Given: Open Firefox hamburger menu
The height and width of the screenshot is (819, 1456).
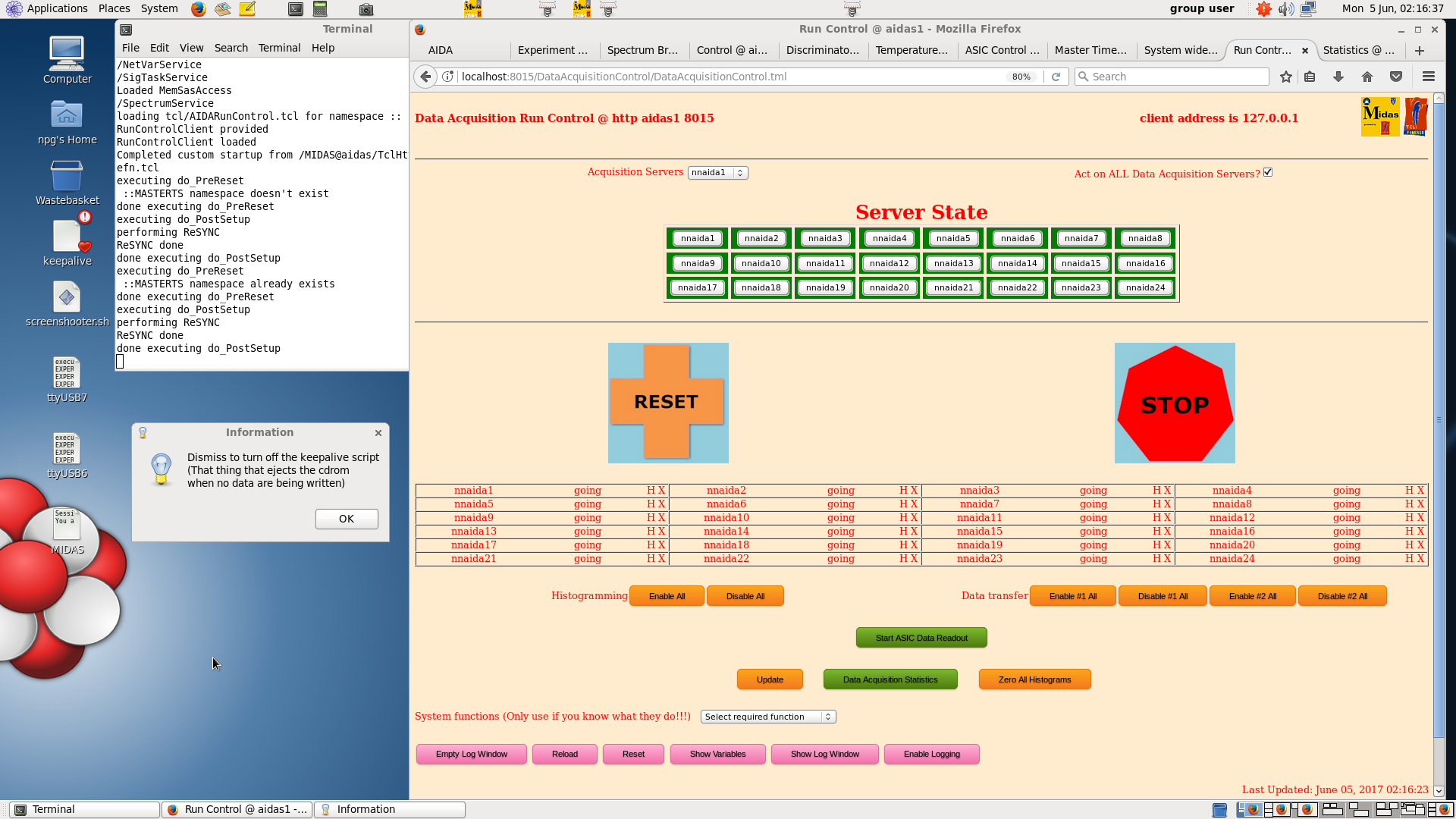Looking at the screenshot, I should pyautogui.click(x=1429, y=77).
